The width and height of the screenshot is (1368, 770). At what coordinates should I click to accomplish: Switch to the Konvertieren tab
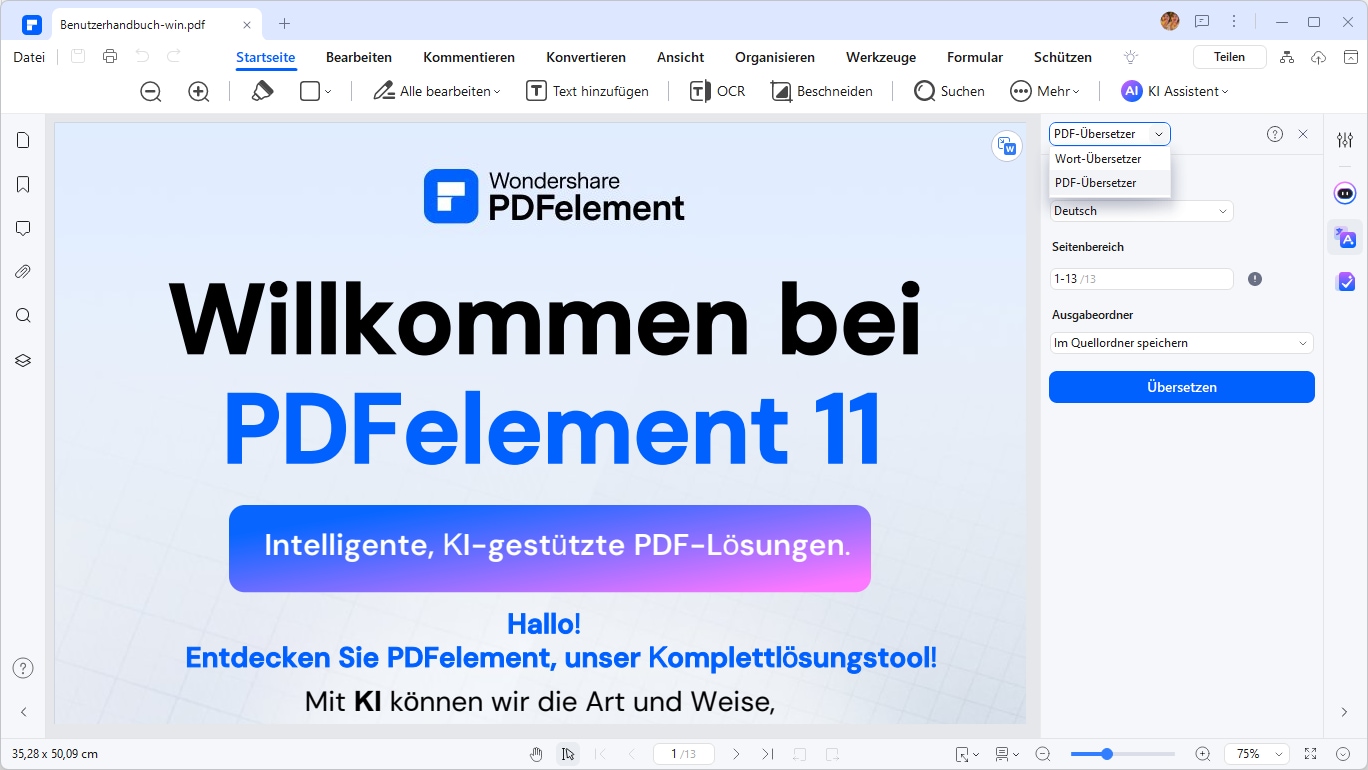tap(586, 57)
